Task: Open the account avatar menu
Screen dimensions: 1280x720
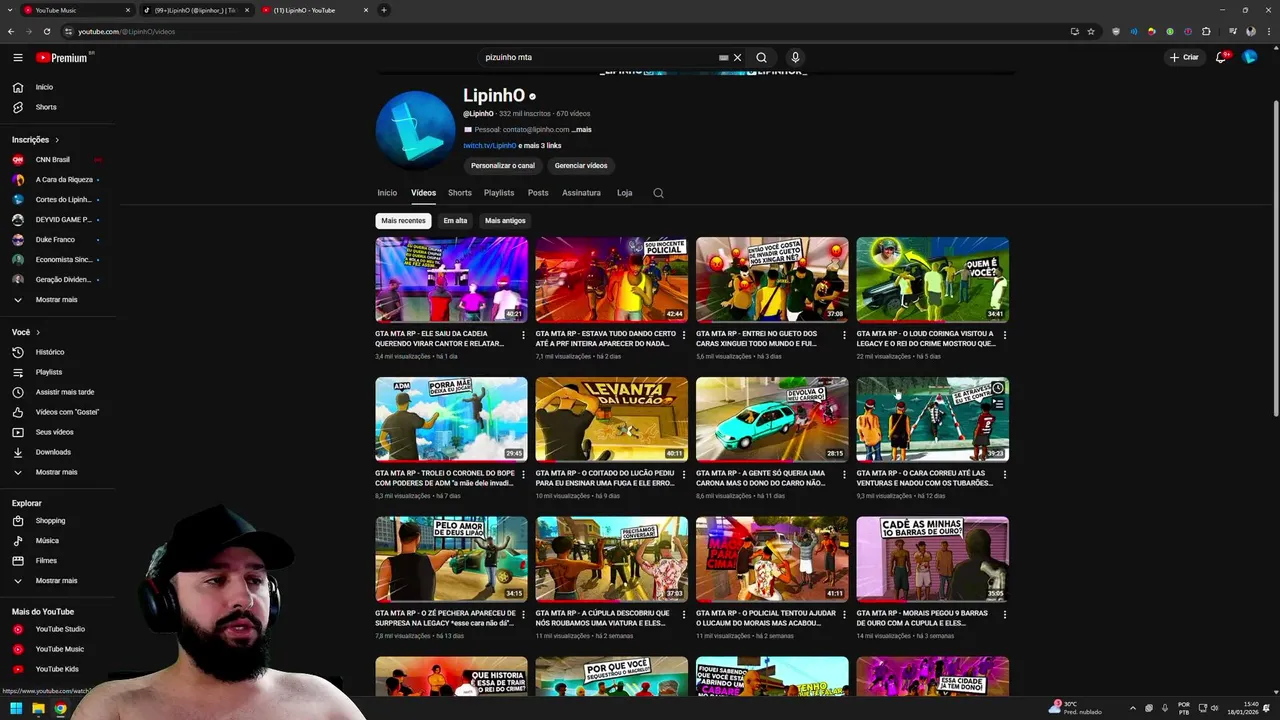Action: [1250, 57]
